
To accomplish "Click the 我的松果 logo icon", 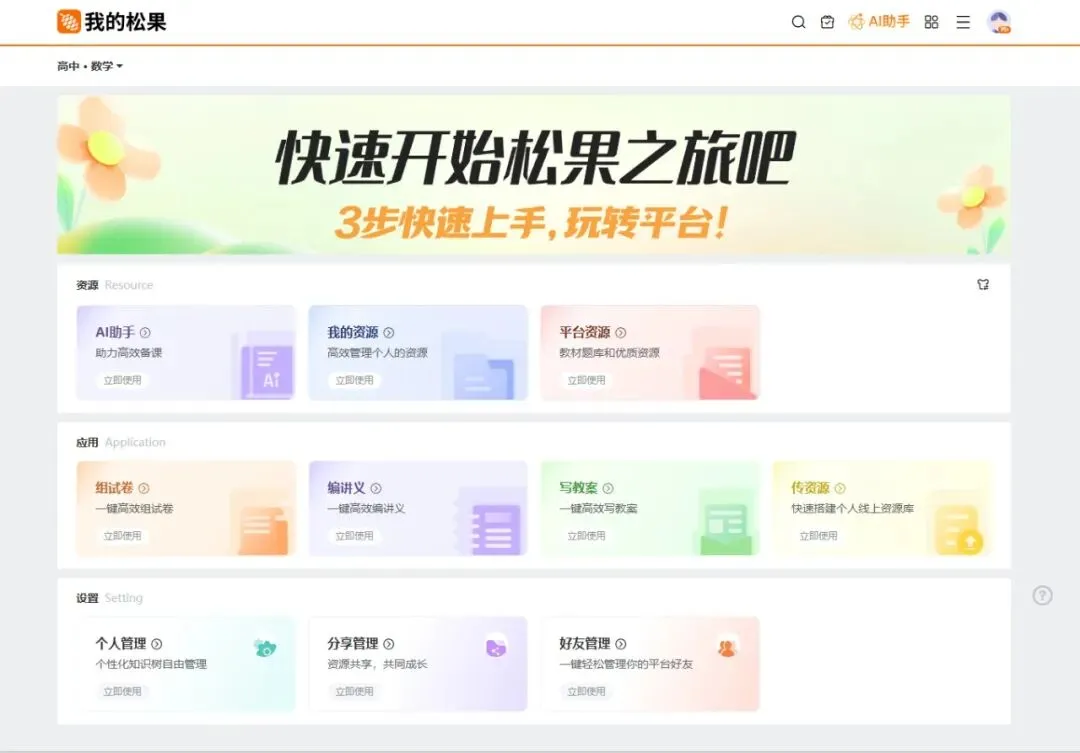I will pos(68,21).
